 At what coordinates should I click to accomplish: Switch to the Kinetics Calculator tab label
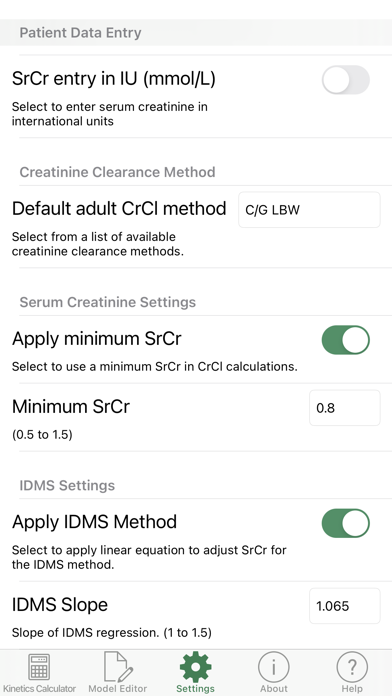pos(40,689)
